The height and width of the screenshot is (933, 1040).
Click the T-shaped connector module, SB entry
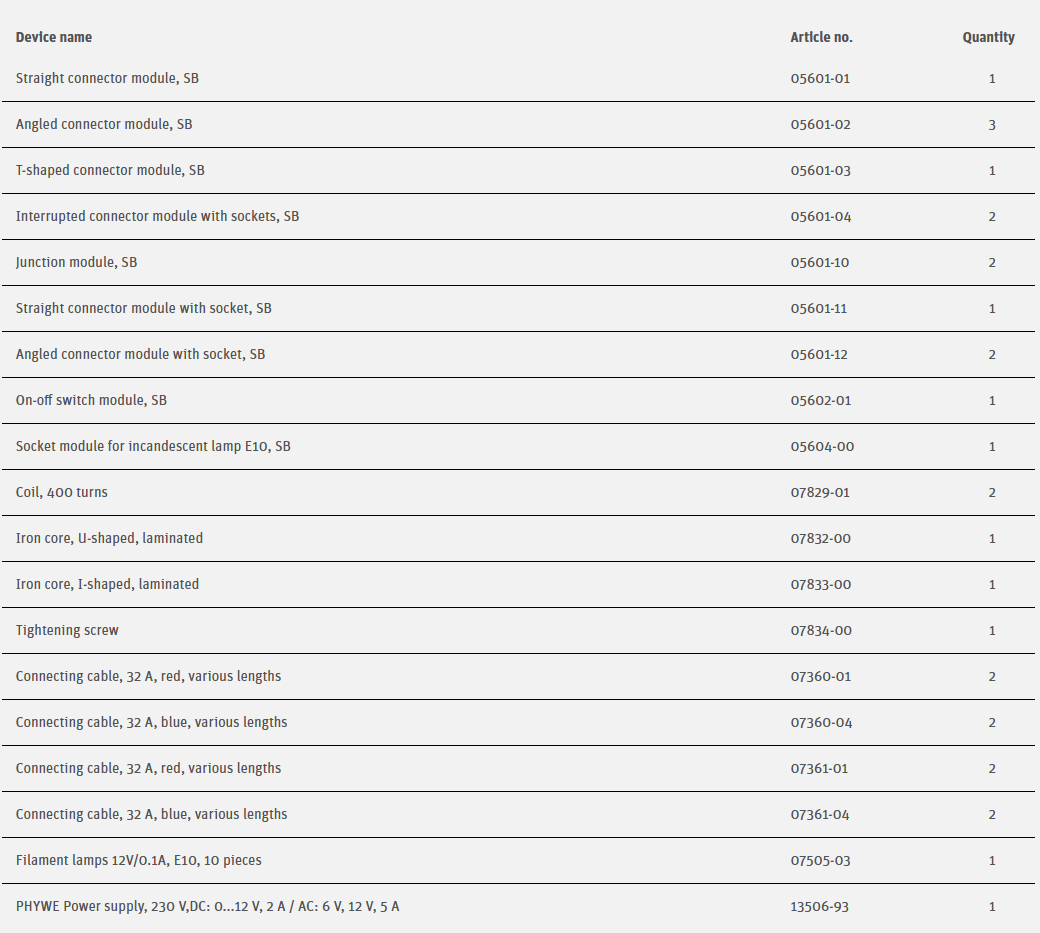click(110, 170)
